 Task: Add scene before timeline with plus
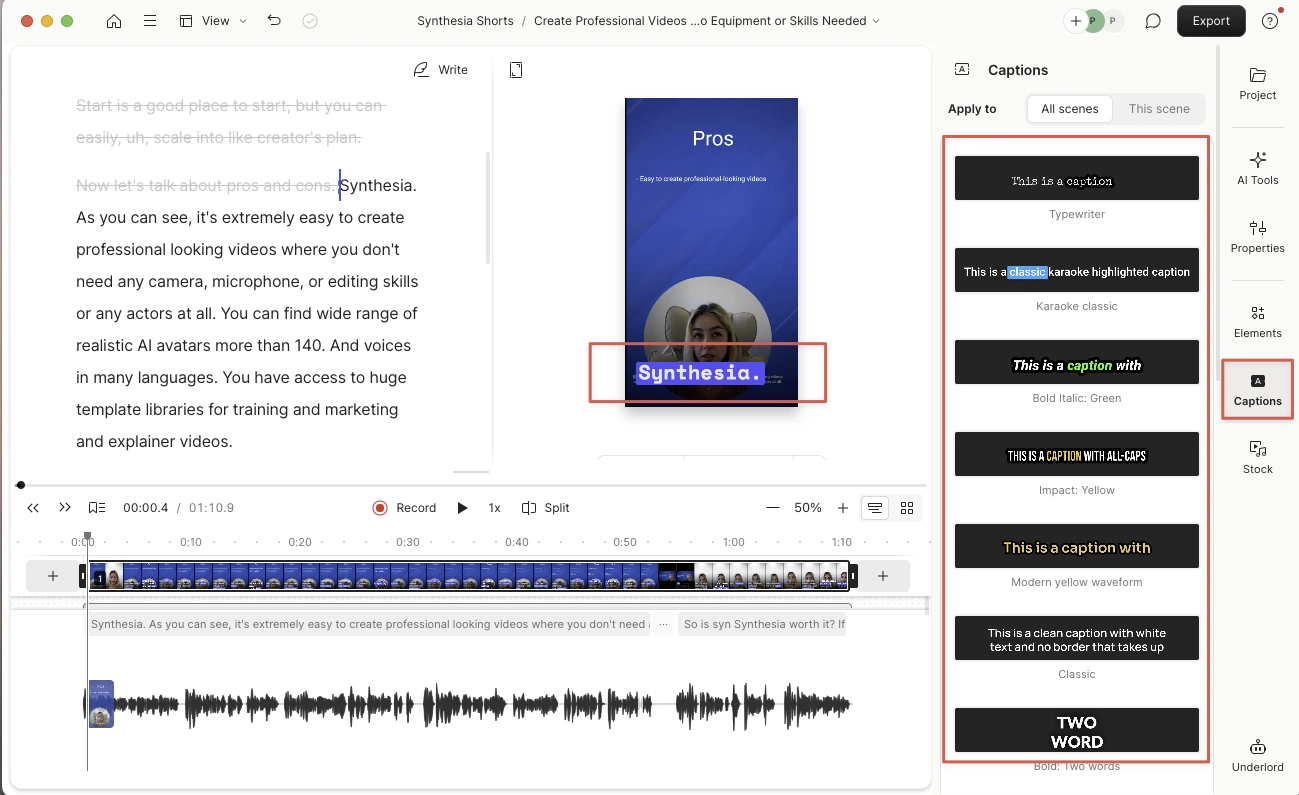click(54, 576)
